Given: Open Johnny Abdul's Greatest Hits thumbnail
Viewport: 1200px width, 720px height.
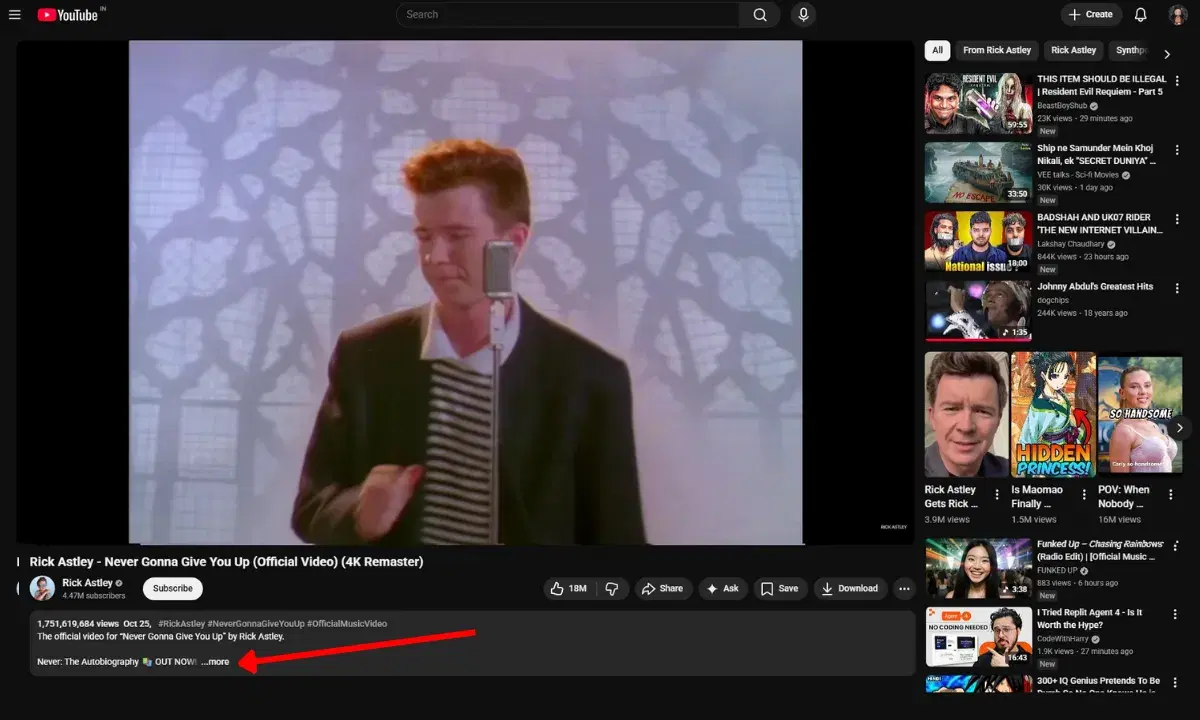Looking at the screenshot, I should (x=978, y=310).
